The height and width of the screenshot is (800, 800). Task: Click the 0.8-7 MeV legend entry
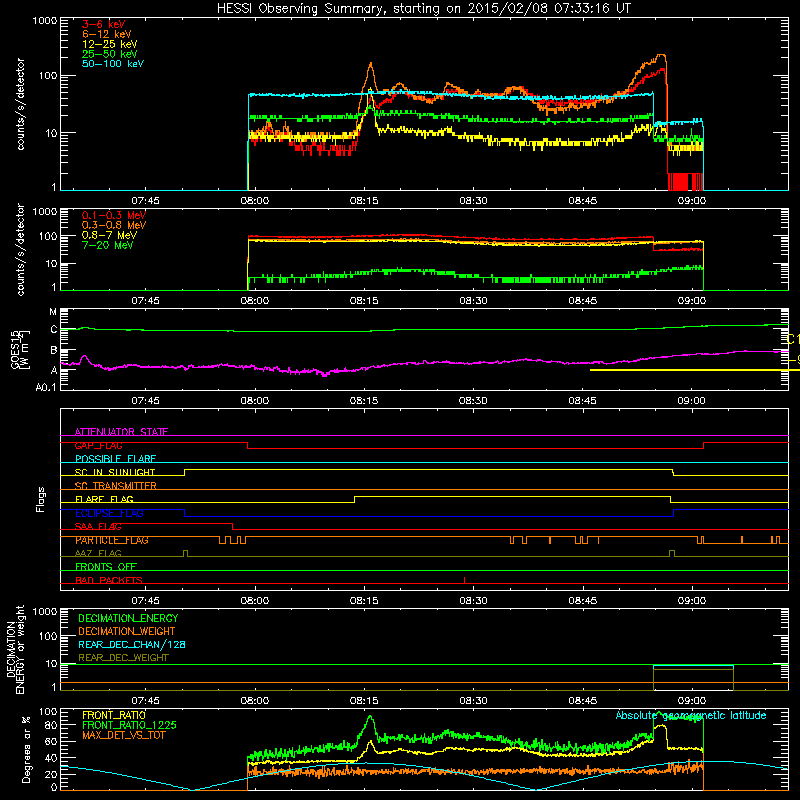click(109, 235)
